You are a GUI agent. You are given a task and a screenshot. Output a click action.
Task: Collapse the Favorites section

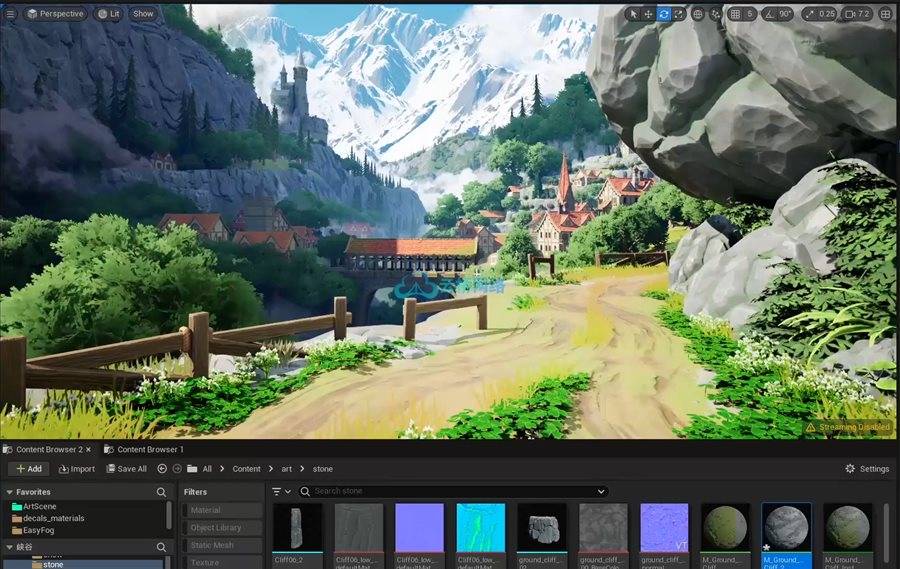pos(9,492)
